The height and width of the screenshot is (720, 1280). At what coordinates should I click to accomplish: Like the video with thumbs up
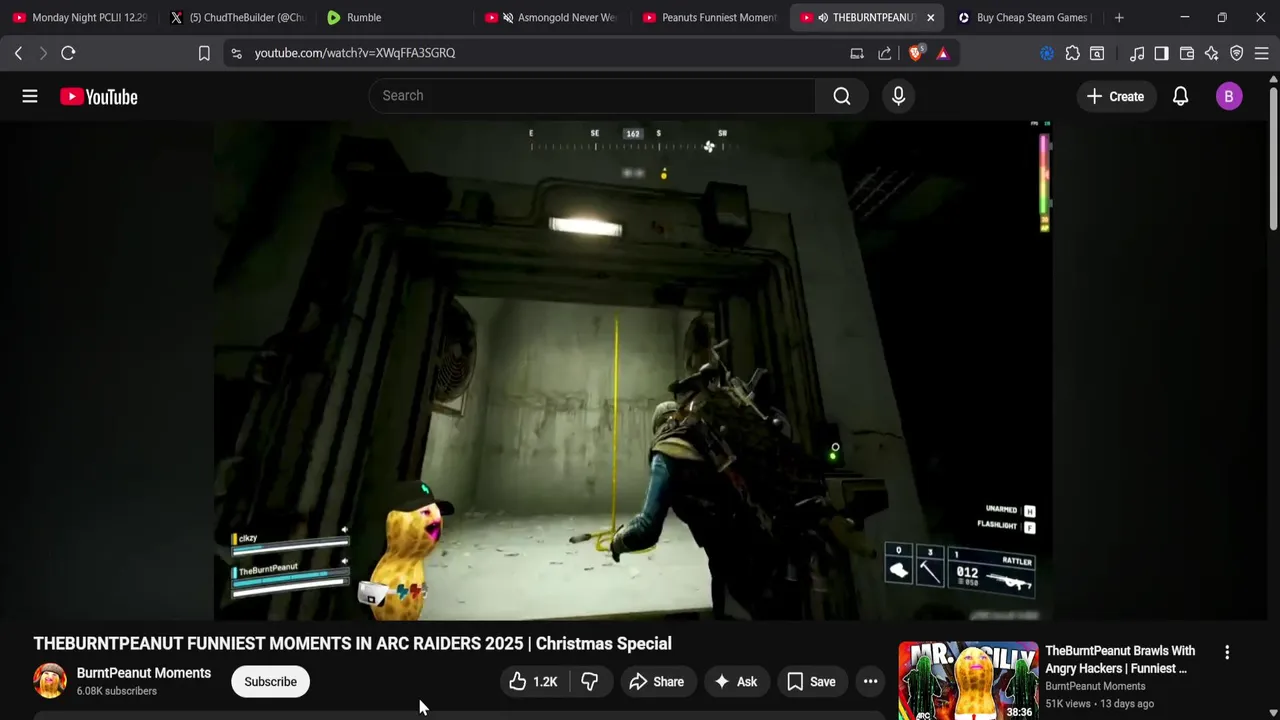[534, 682]
